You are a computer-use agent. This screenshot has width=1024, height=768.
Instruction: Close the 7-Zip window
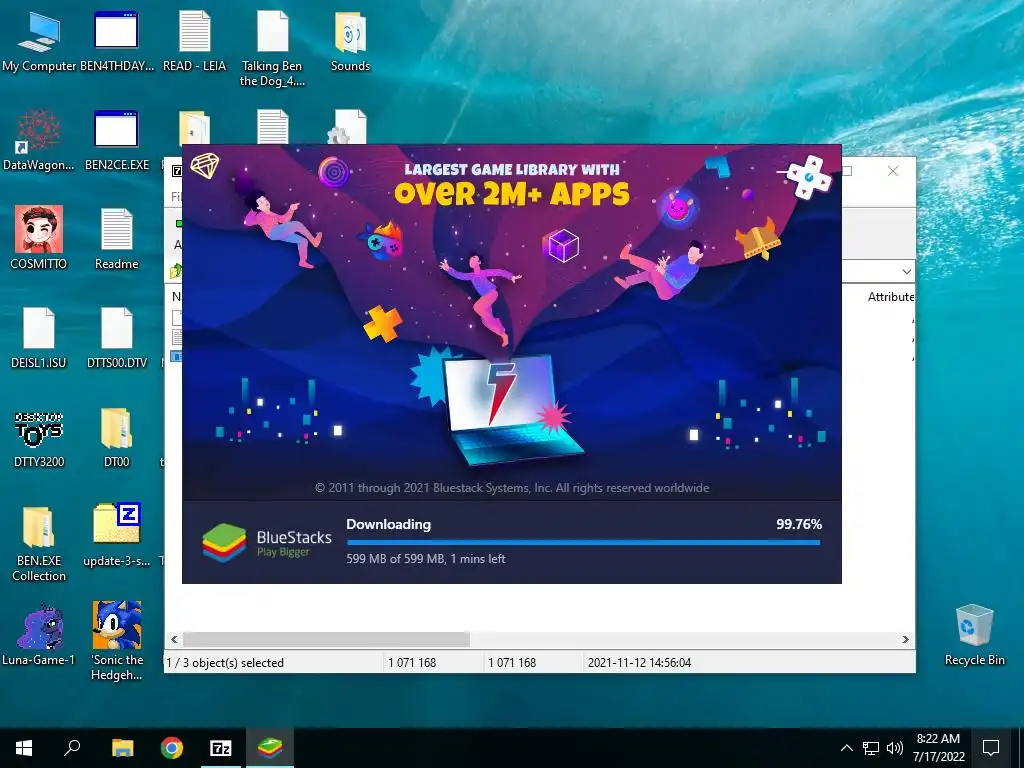click(x=893, y=171)
